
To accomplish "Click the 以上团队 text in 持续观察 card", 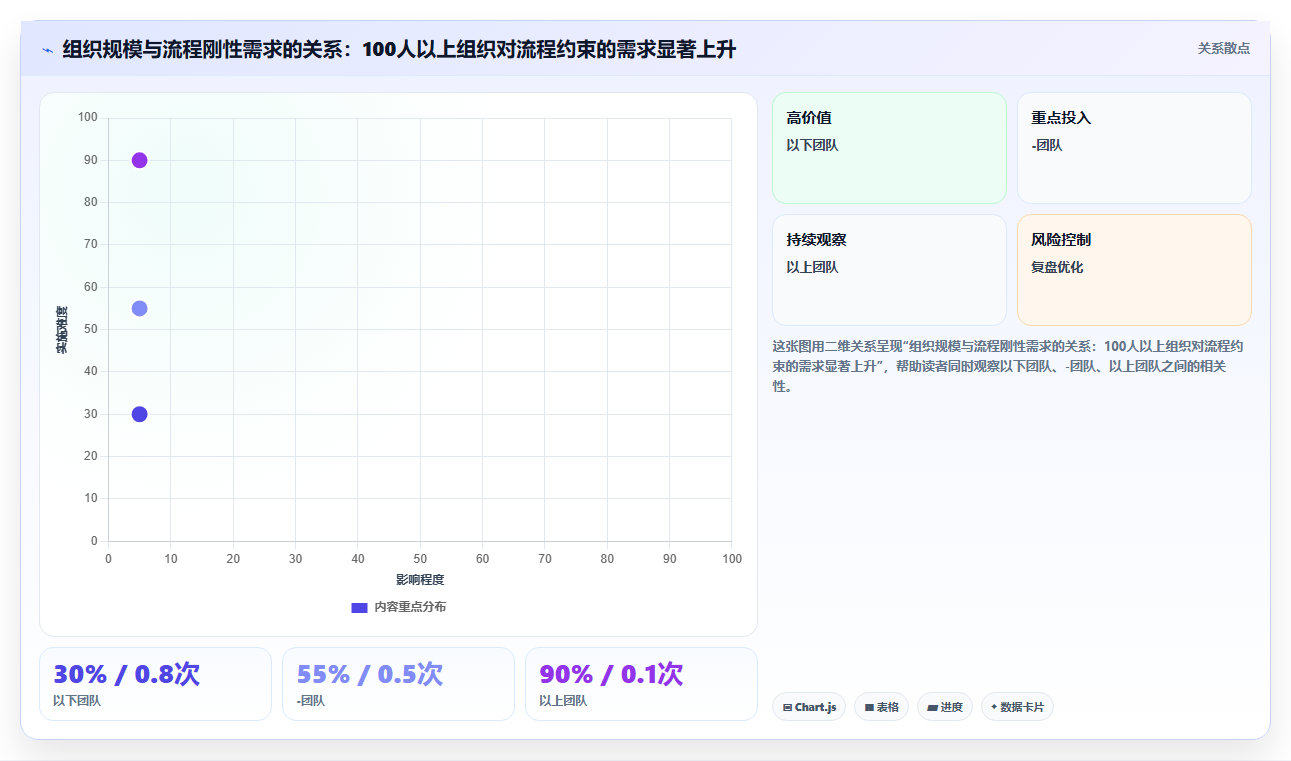I will (x=812, y=267).
